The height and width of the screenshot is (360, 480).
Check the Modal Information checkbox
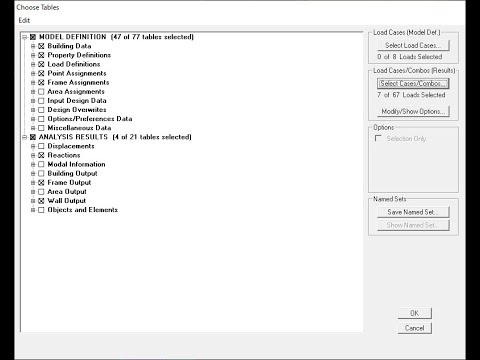point(41,164)
